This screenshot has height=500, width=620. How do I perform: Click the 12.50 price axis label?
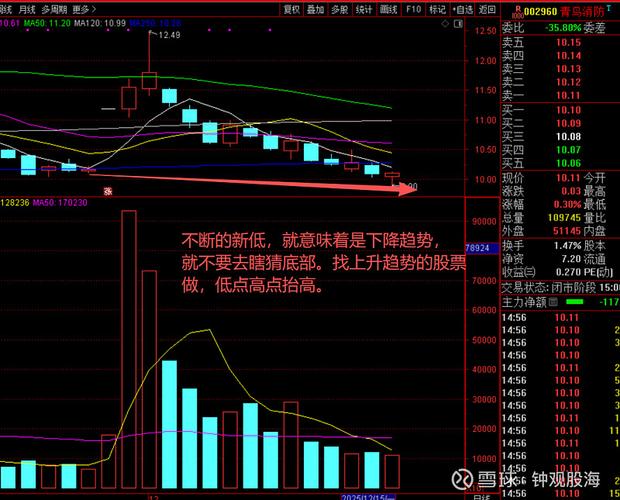485,31
